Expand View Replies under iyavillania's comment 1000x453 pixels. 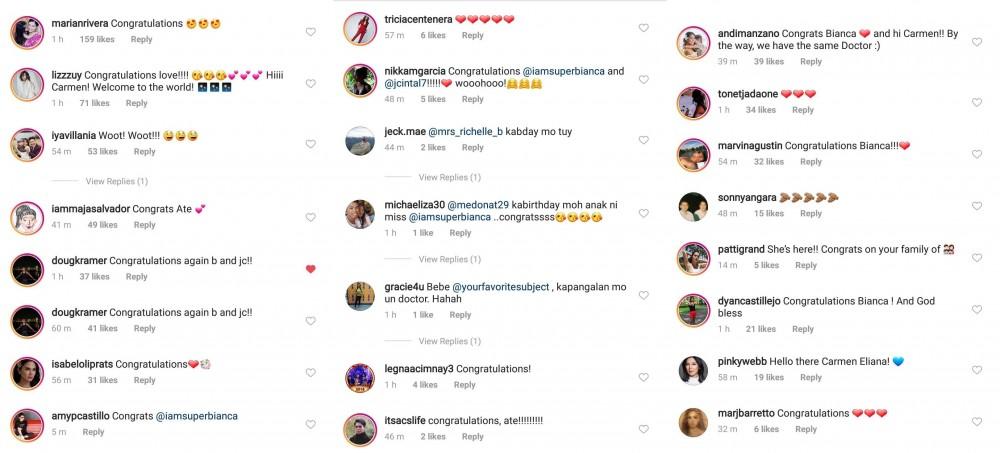117,181
